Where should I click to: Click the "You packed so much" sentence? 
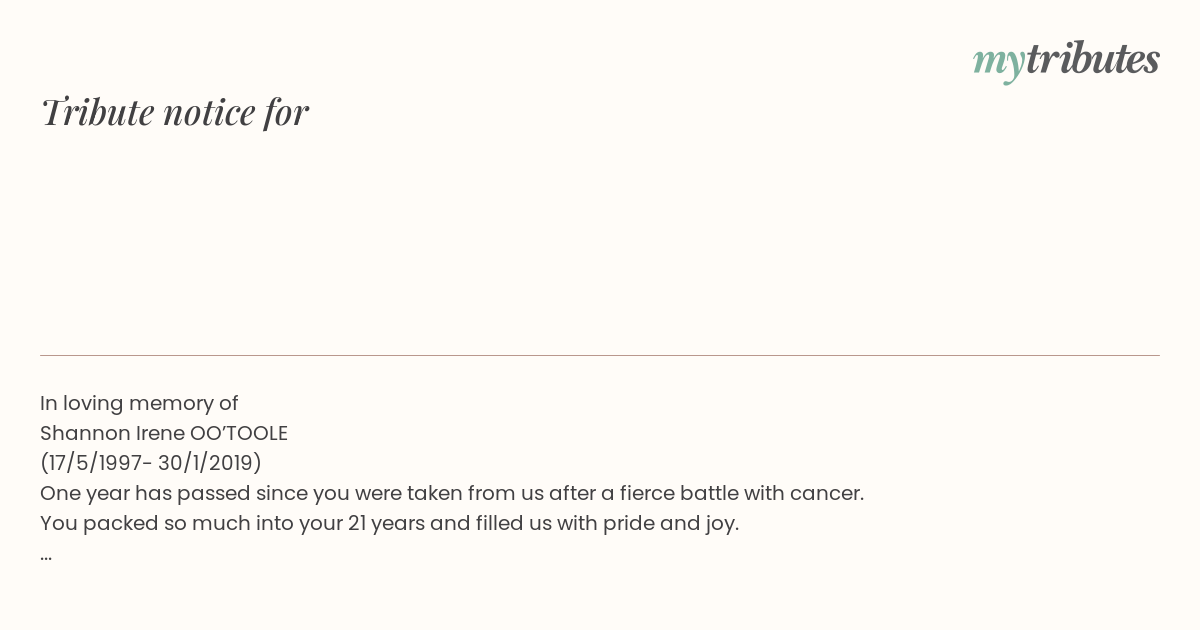[x=389, y=523]
